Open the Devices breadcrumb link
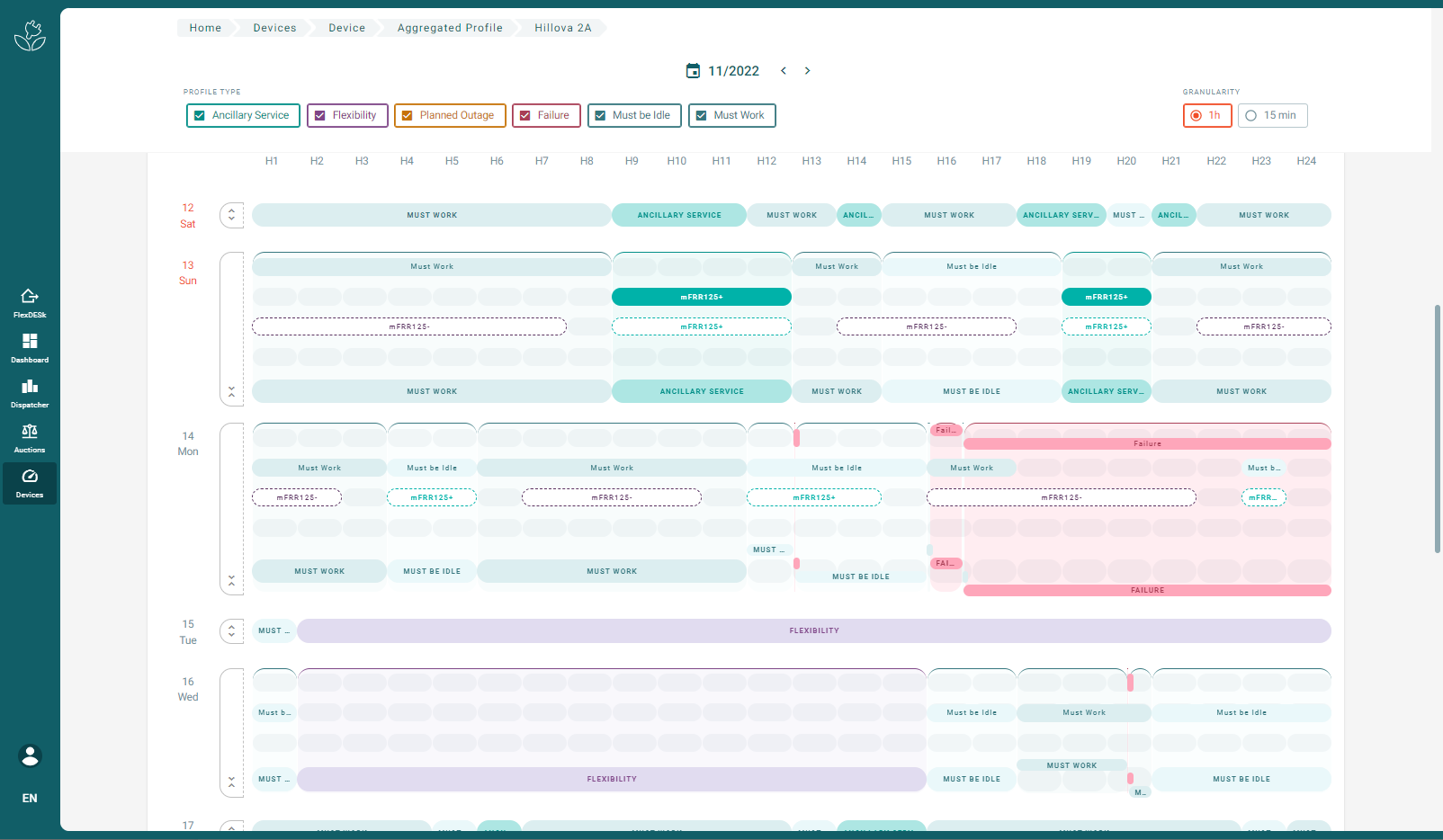The image size is (1443, 840). (274, 28)
